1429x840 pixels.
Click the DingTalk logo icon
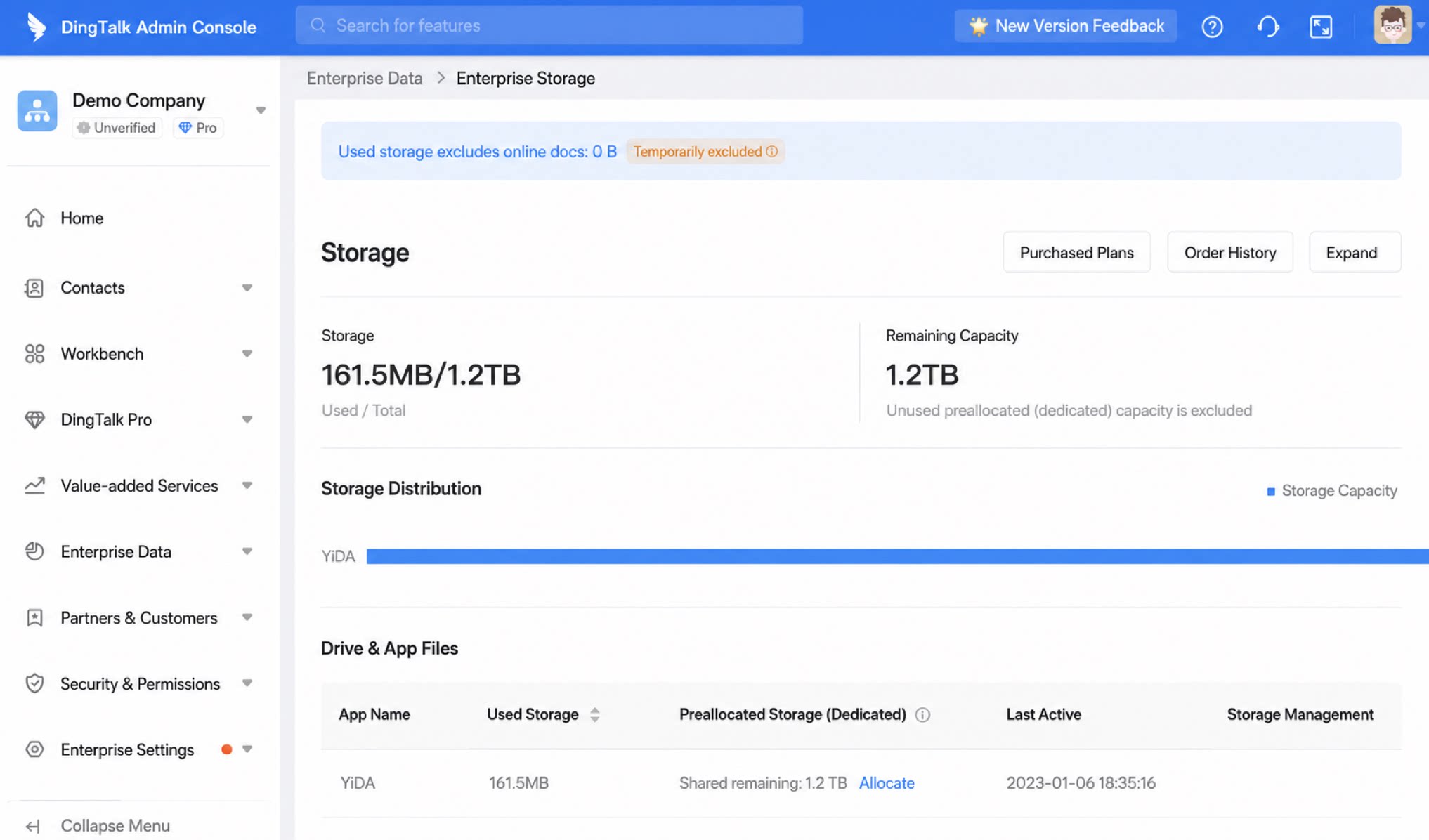click(36, 27)
